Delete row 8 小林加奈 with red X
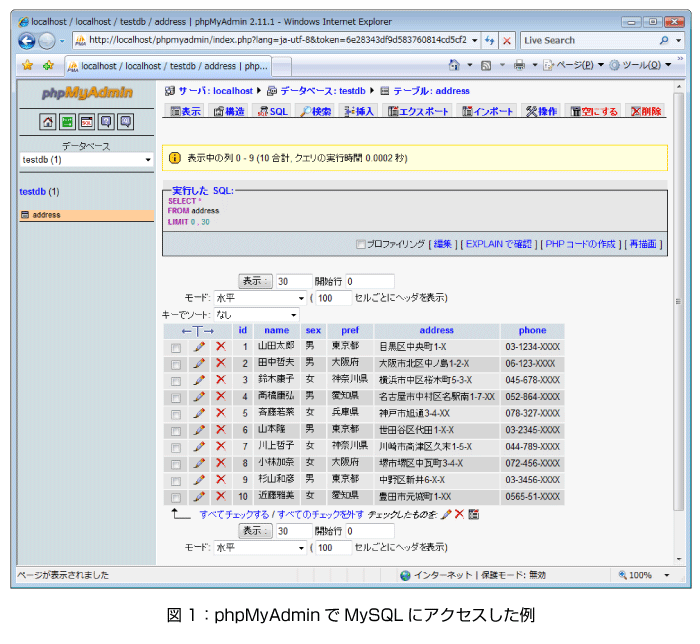The image size is (700, 644). (x=221, y=463)
